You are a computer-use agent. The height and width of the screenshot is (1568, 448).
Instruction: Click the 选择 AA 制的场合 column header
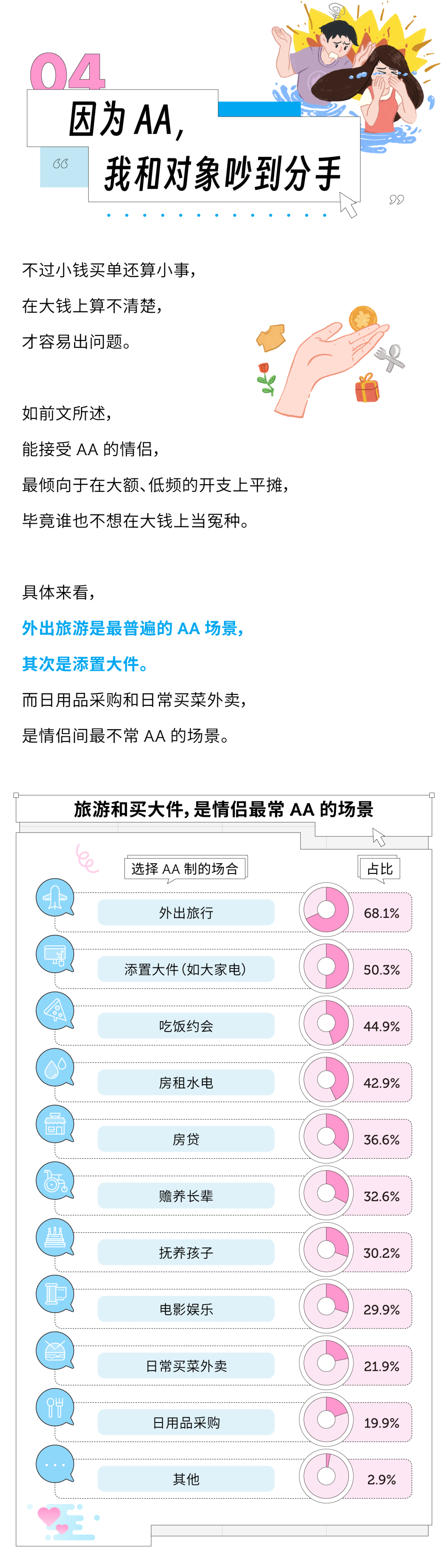pos(185,869)
